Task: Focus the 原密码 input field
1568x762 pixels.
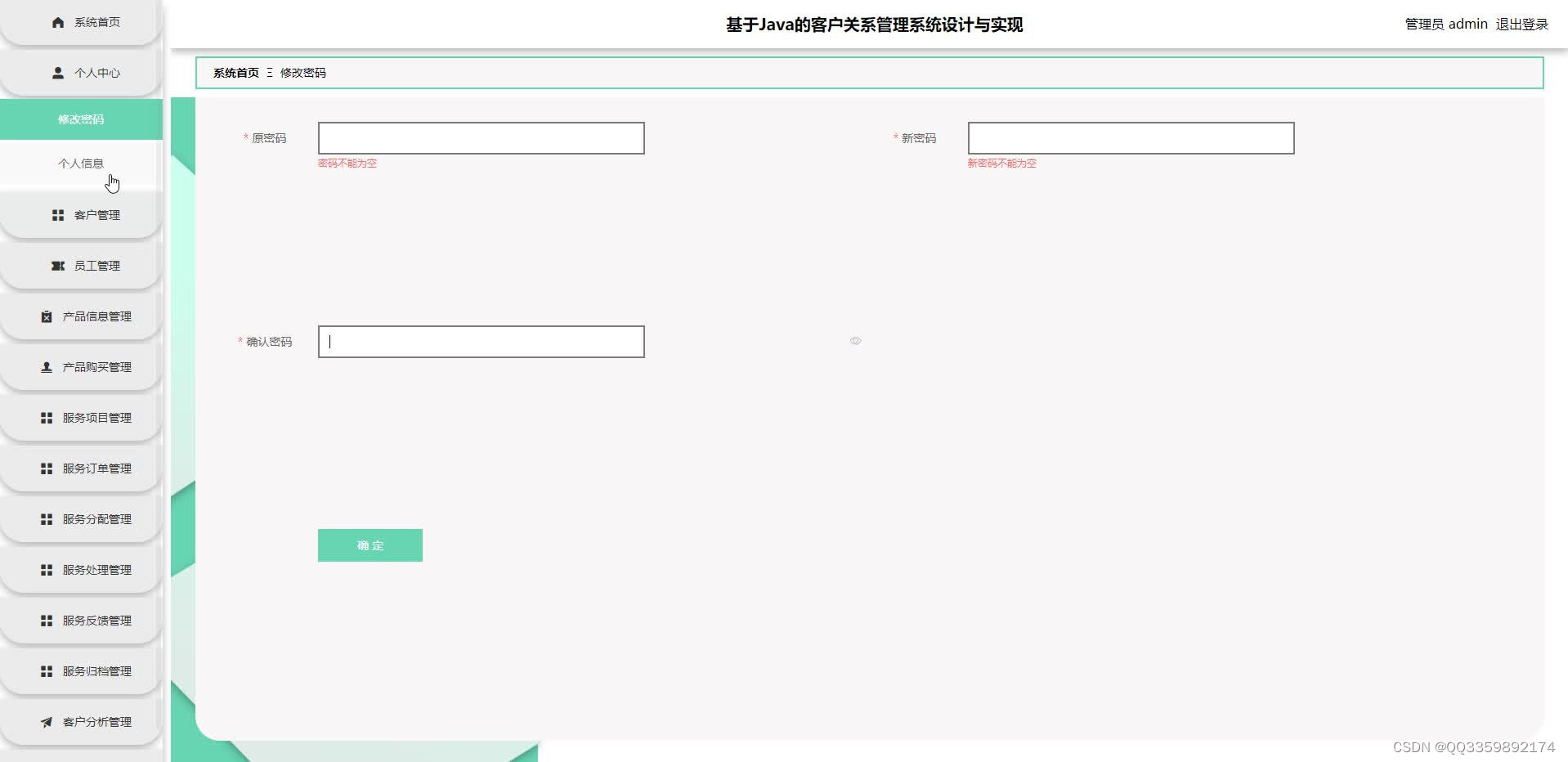Action: [482, 138]
